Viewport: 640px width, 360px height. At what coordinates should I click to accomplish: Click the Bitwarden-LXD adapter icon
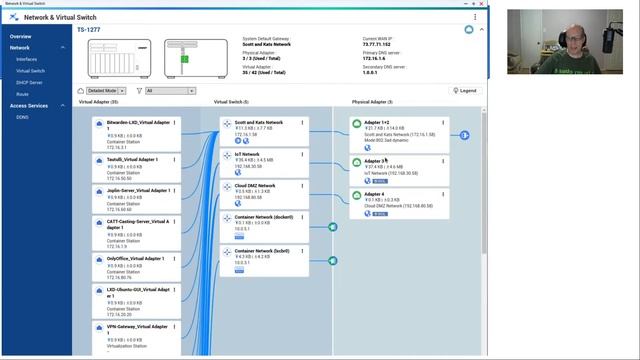(x=99, y=124)
